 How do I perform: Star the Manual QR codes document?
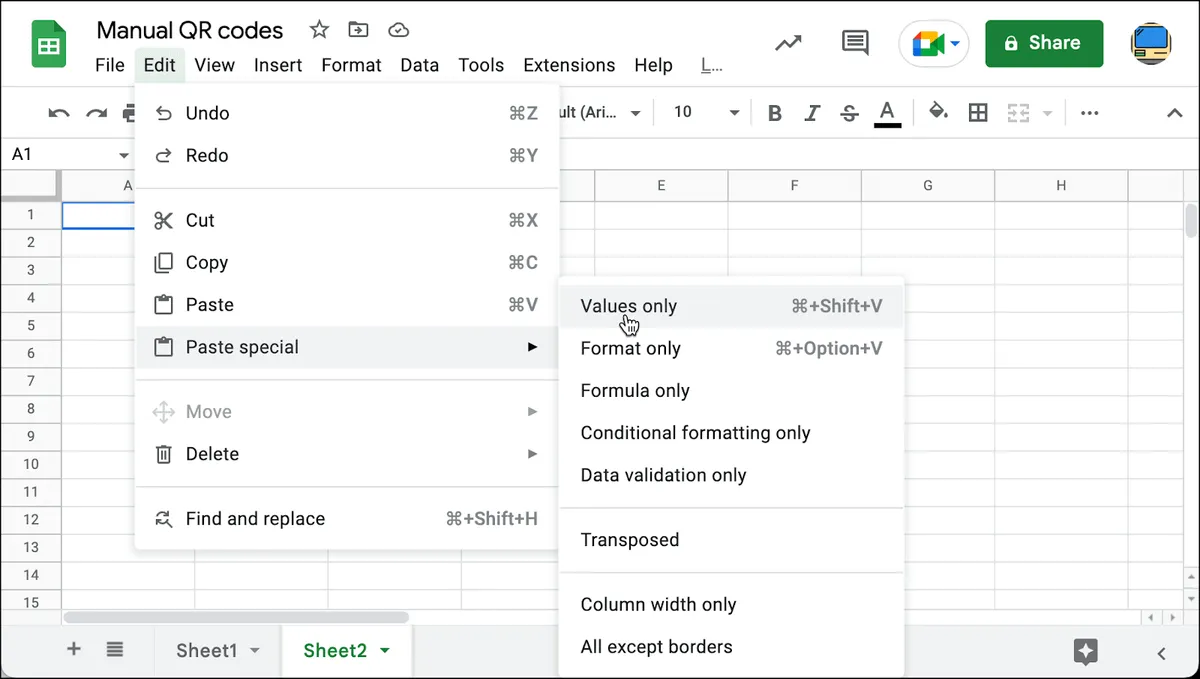point(319,30)
